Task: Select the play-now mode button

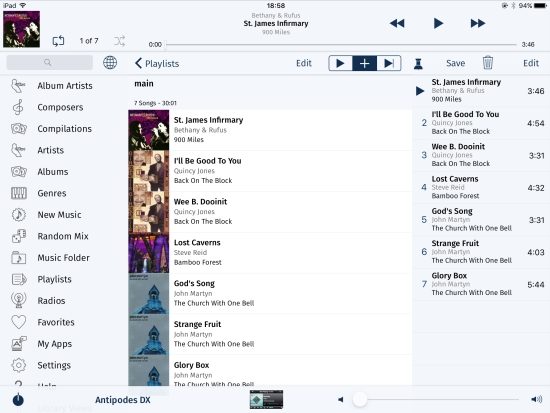Action: pyautogui.click(x=340, y=64)
